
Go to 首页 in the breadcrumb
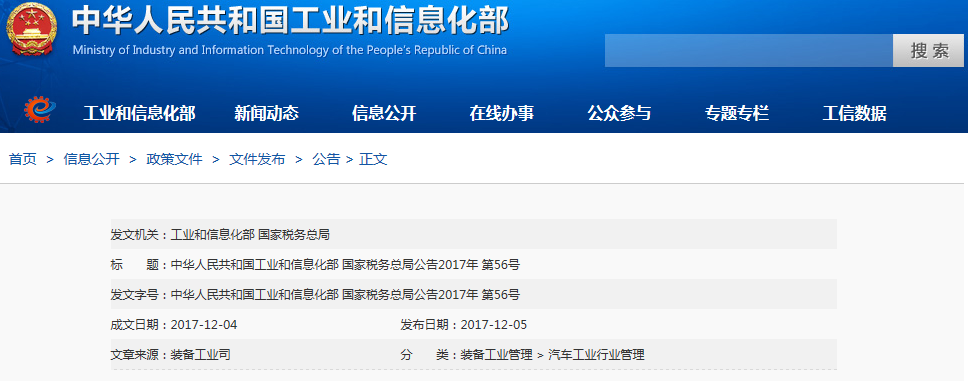pyautogui.click(x=23, y=159)
